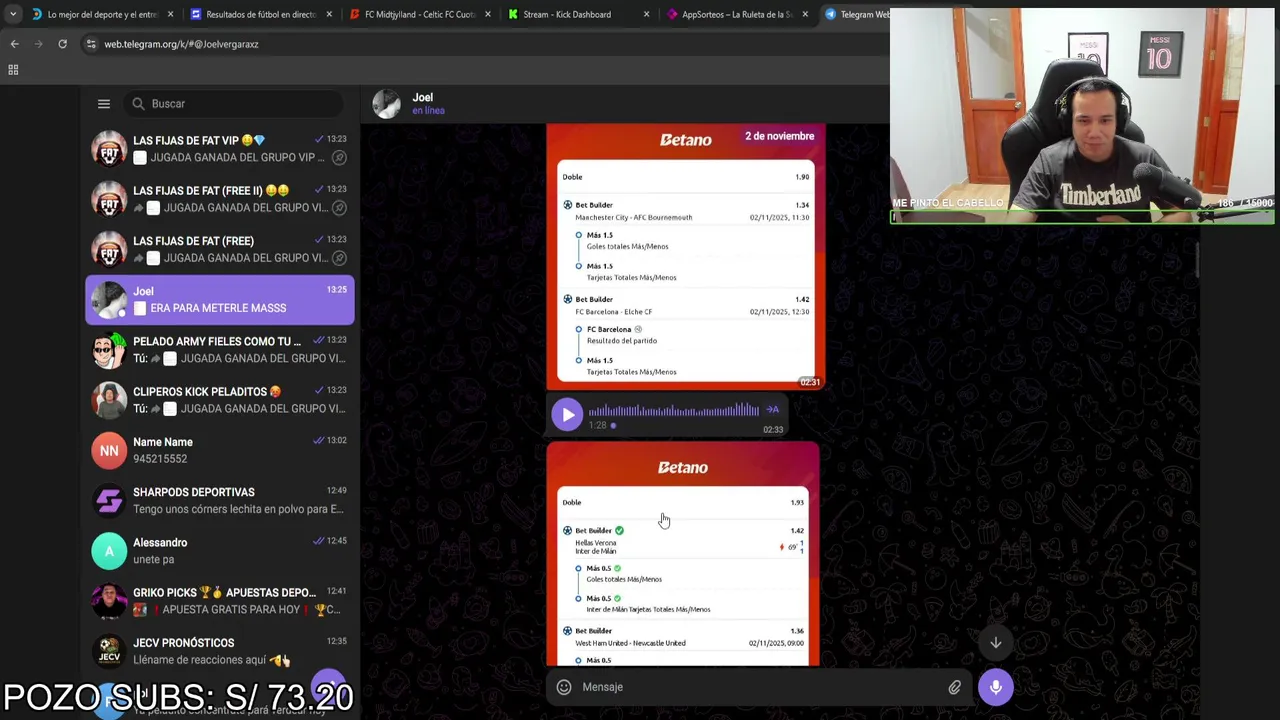
Task: Close the FC Midtjylland tab
Action: (x=488, y=14)
